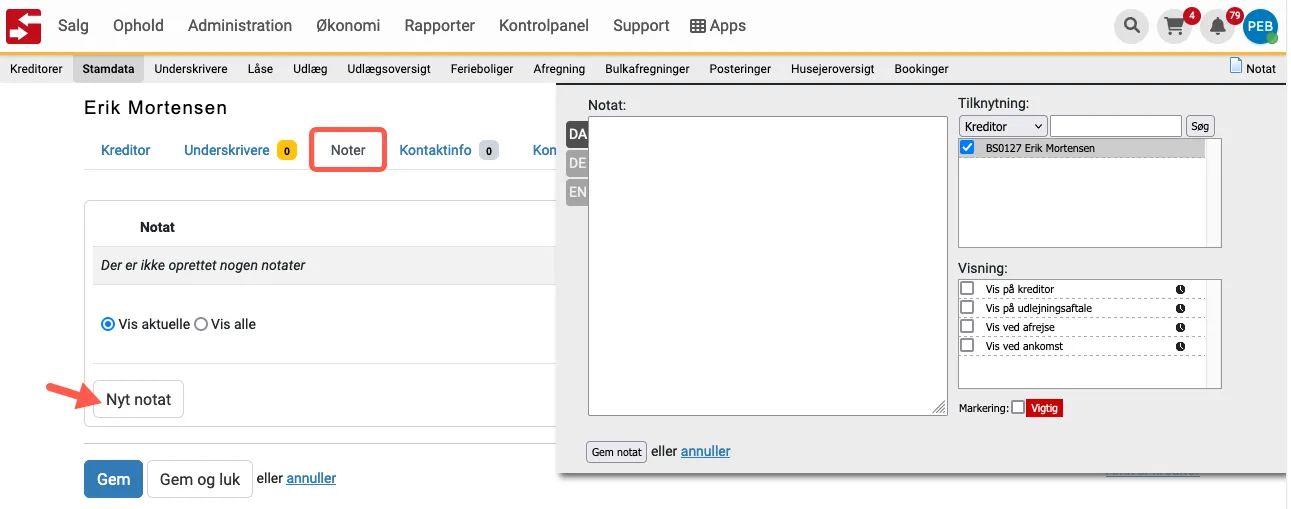Switch to the Kreditor tab for Erik Mortensen
Screen dimensions: 1291x509
point(126,150)
